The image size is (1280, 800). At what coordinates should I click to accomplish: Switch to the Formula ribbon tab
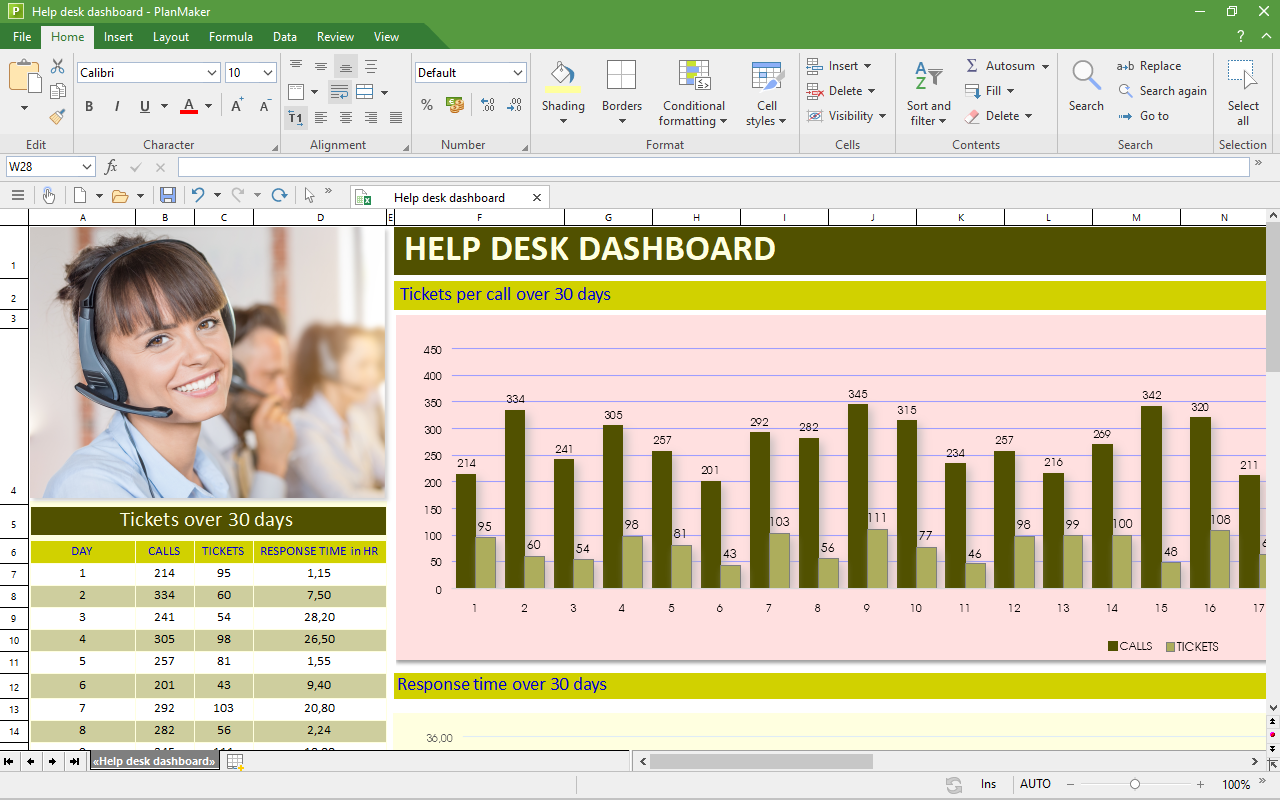pyautogui.click(x=231, y=37)
